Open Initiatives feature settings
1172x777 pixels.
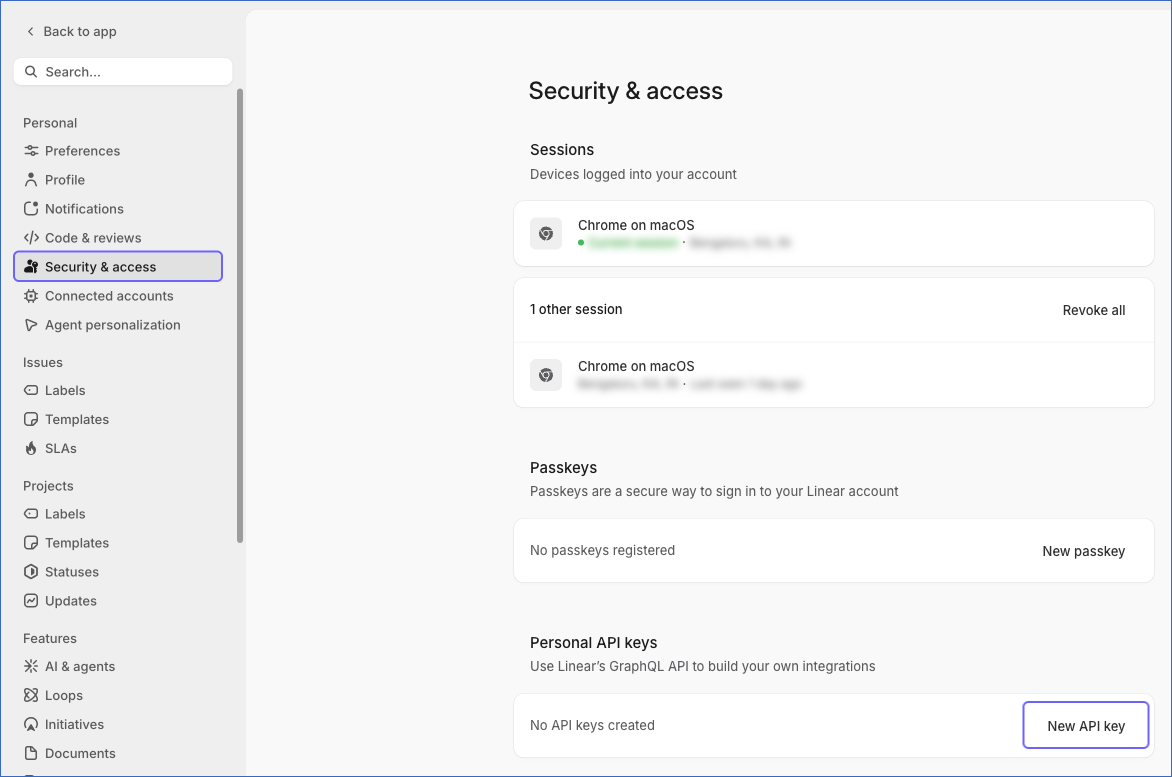pyautogui.click(x=118, y=725)
